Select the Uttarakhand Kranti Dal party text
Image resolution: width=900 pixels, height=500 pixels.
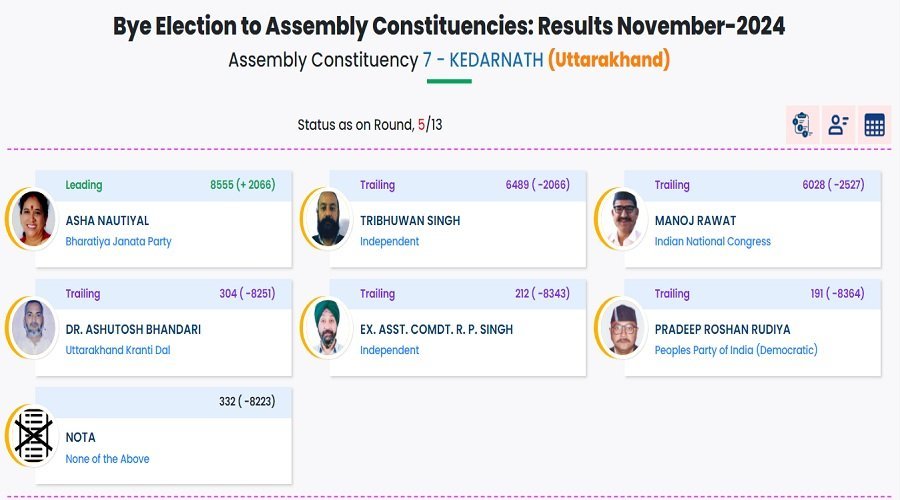(x=117, y=351)
